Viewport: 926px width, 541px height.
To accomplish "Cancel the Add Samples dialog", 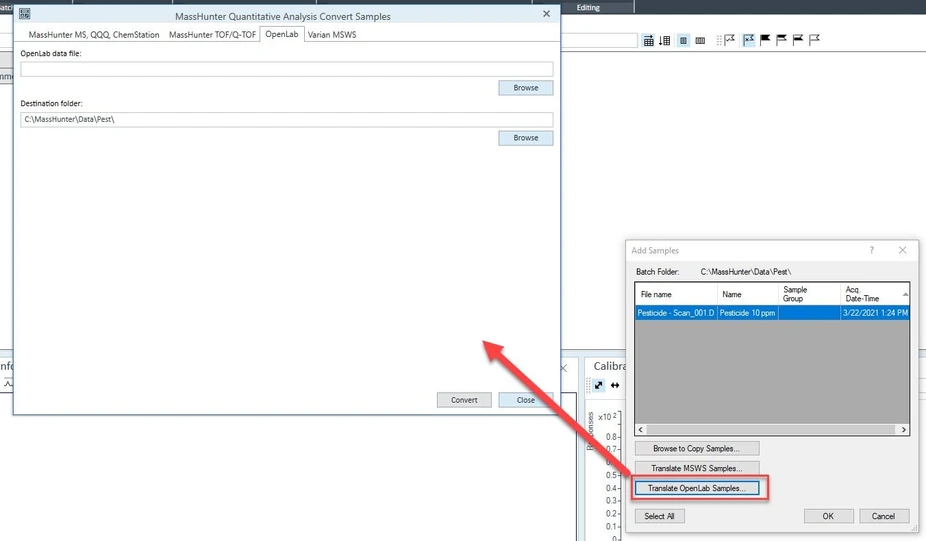I will (883, 516).
